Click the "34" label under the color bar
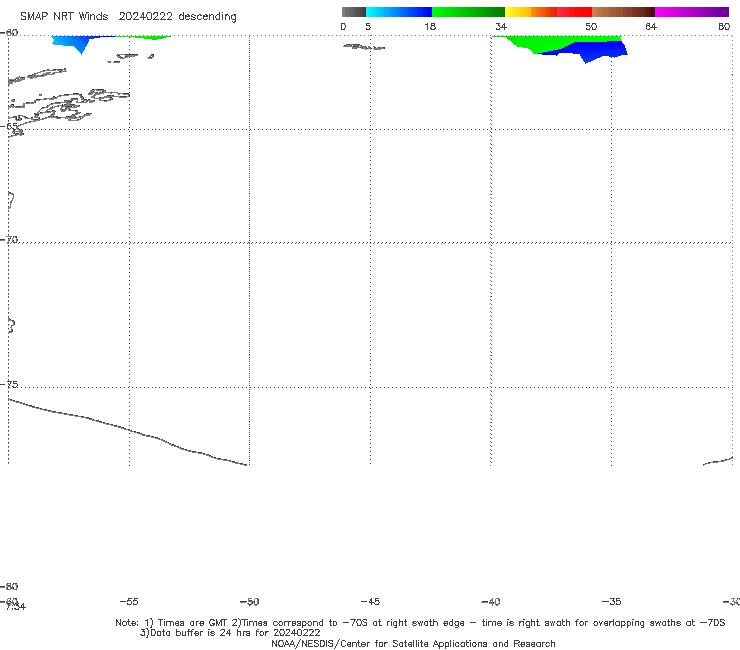This screenshot has width=740, height=650. 501,26
